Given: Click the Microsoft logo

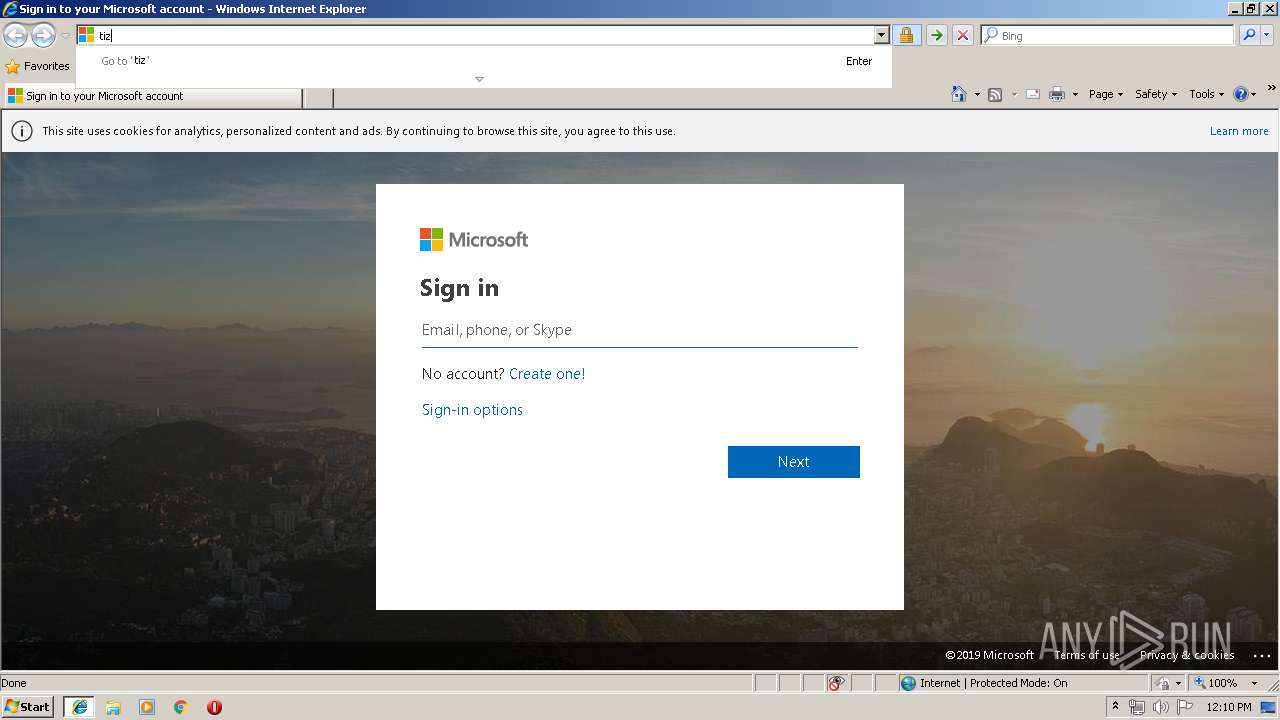Looking at the screenshot, I should pyautogui.click(x=474, y=239).
